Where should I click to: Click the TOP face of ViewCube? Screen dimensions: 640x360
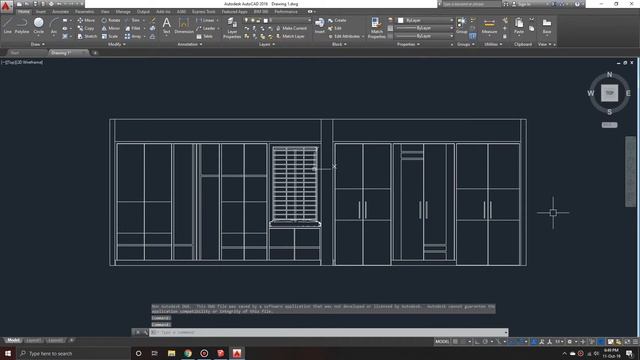pyautogui.click(x=609, y=93)
